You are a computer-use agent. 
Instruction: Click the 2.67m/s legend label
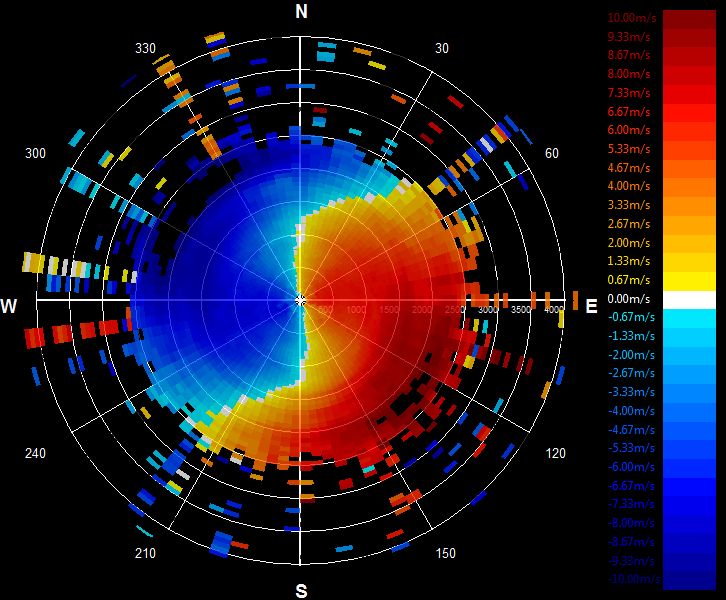(629, 224)
